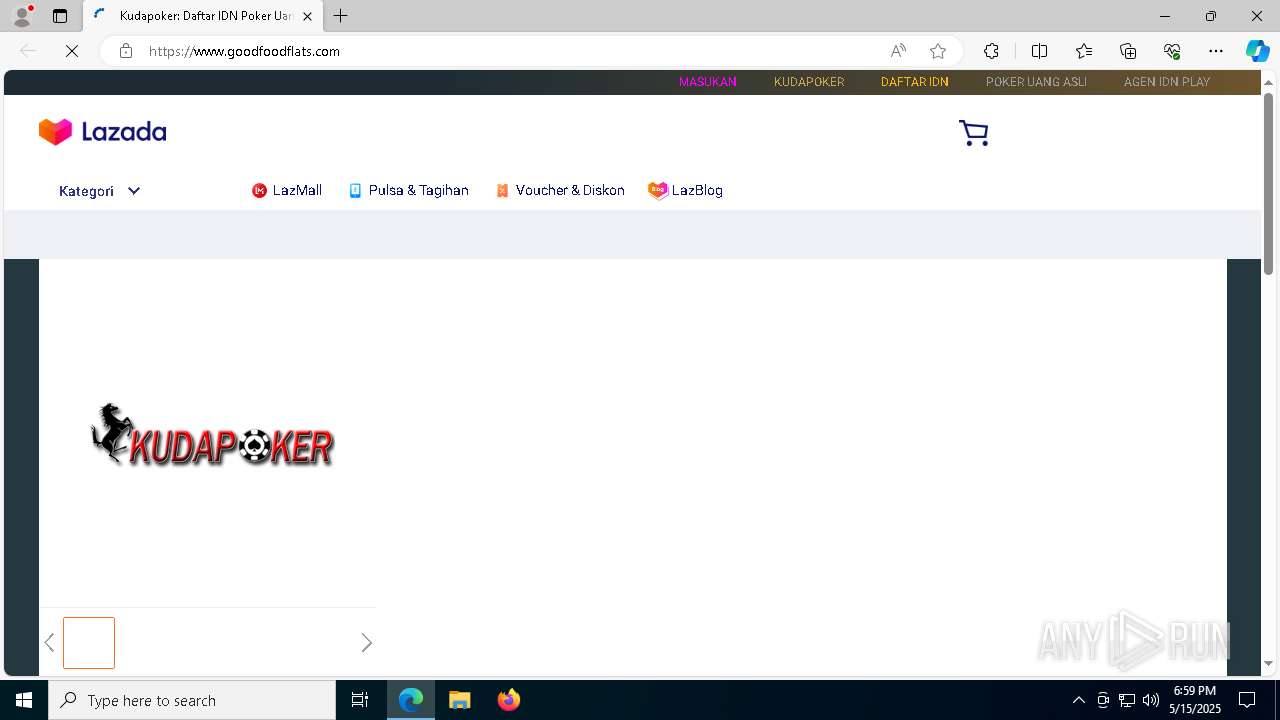Open Browser essentials heart icon

1172,51
